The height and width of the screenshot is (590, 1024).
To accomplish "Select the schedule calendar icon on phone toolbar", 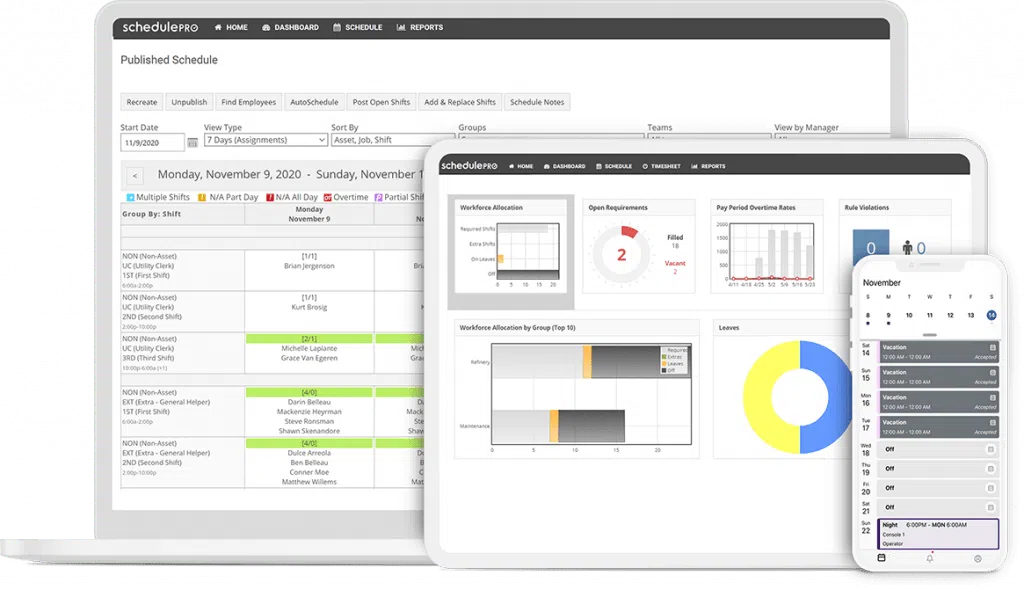I will pos(881,558).
